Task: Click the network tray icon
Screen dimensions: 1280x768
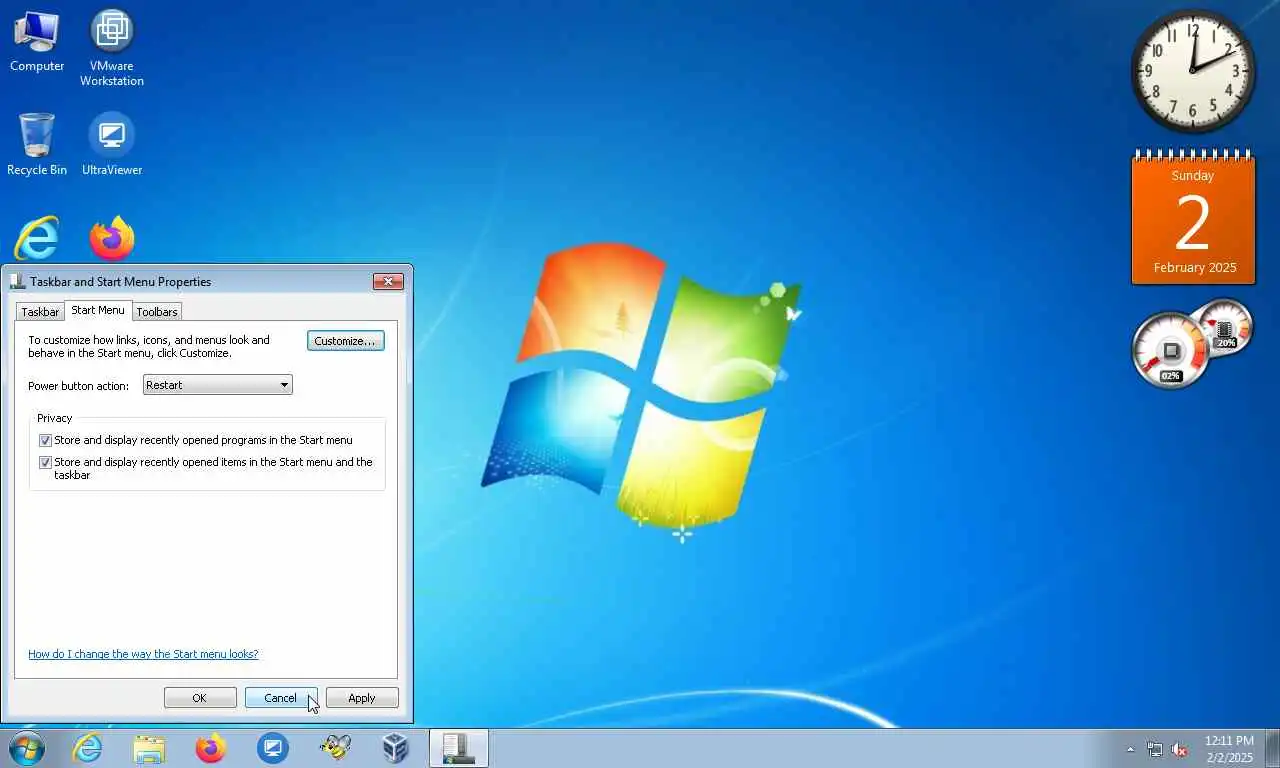Action: pyautogui.click(x=1155, y=749)
